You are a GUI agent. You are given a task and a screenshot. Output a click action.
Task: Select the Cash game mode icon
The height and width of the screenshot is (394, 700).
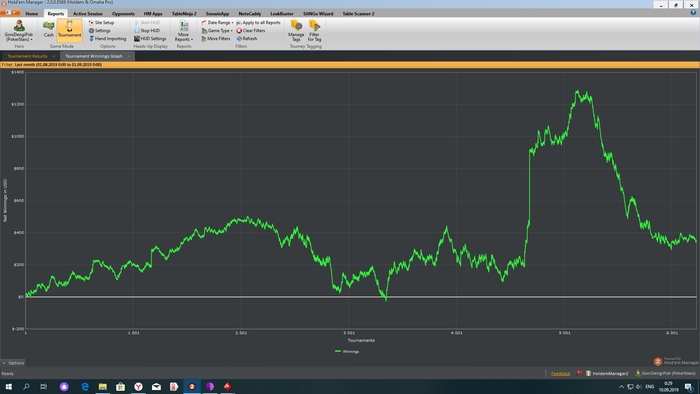tap(48, 29)
